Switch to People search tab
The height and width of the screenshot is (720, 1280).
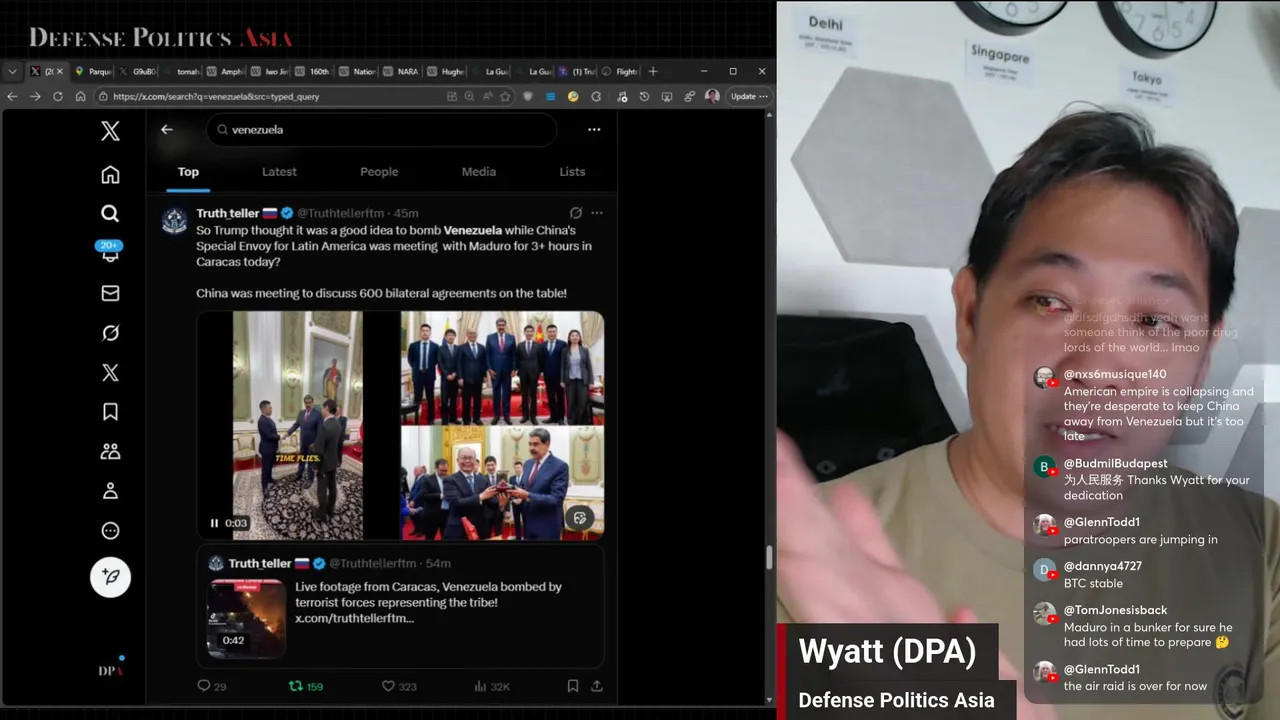379,172
